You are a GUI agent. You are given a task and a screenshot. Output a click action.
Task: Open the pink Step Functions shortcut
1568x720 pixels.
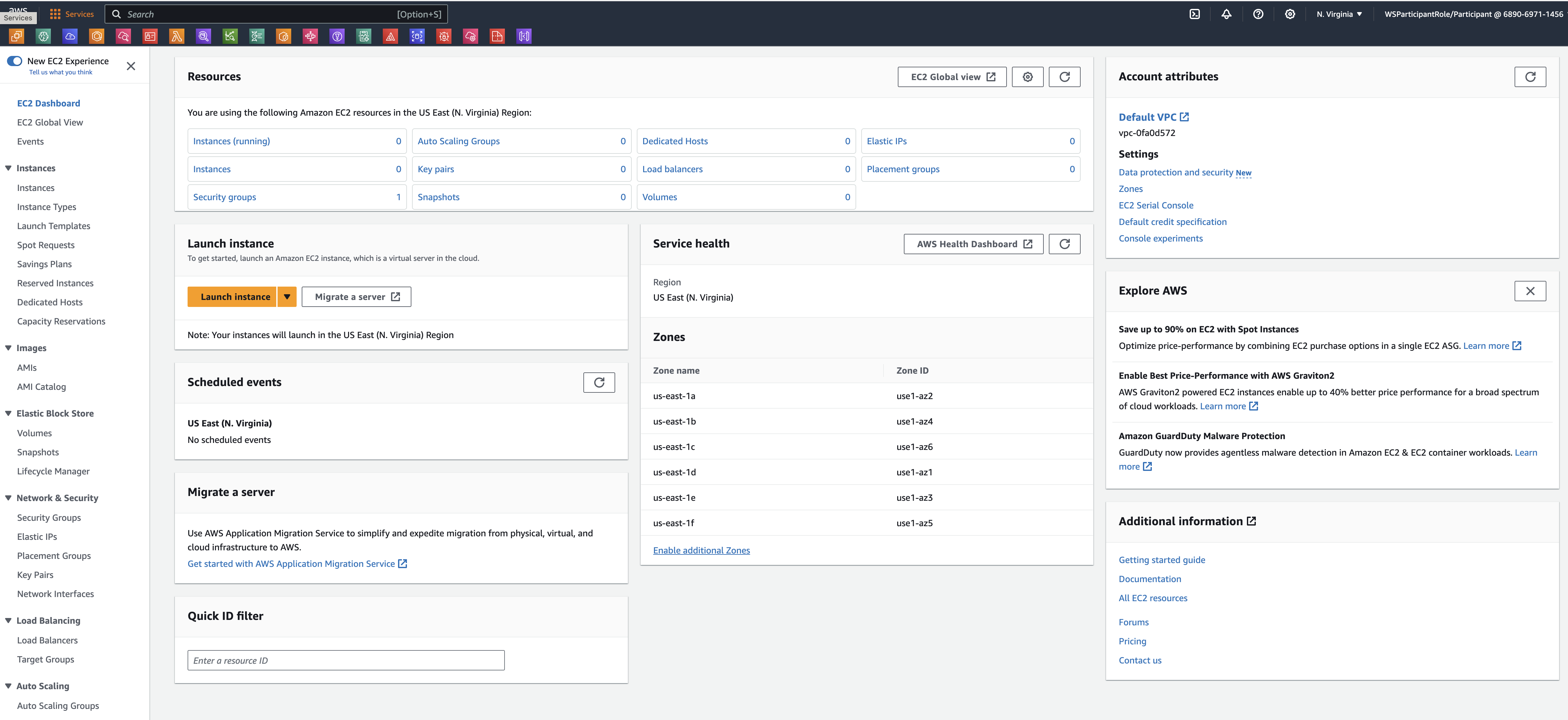(x=310, y=37)
